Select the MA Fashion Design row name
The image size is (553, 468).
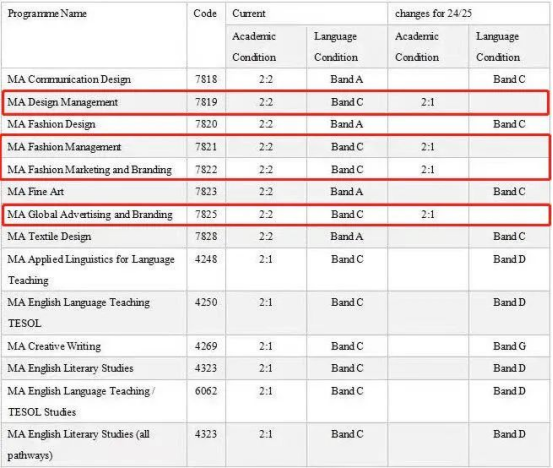(51, 124)
